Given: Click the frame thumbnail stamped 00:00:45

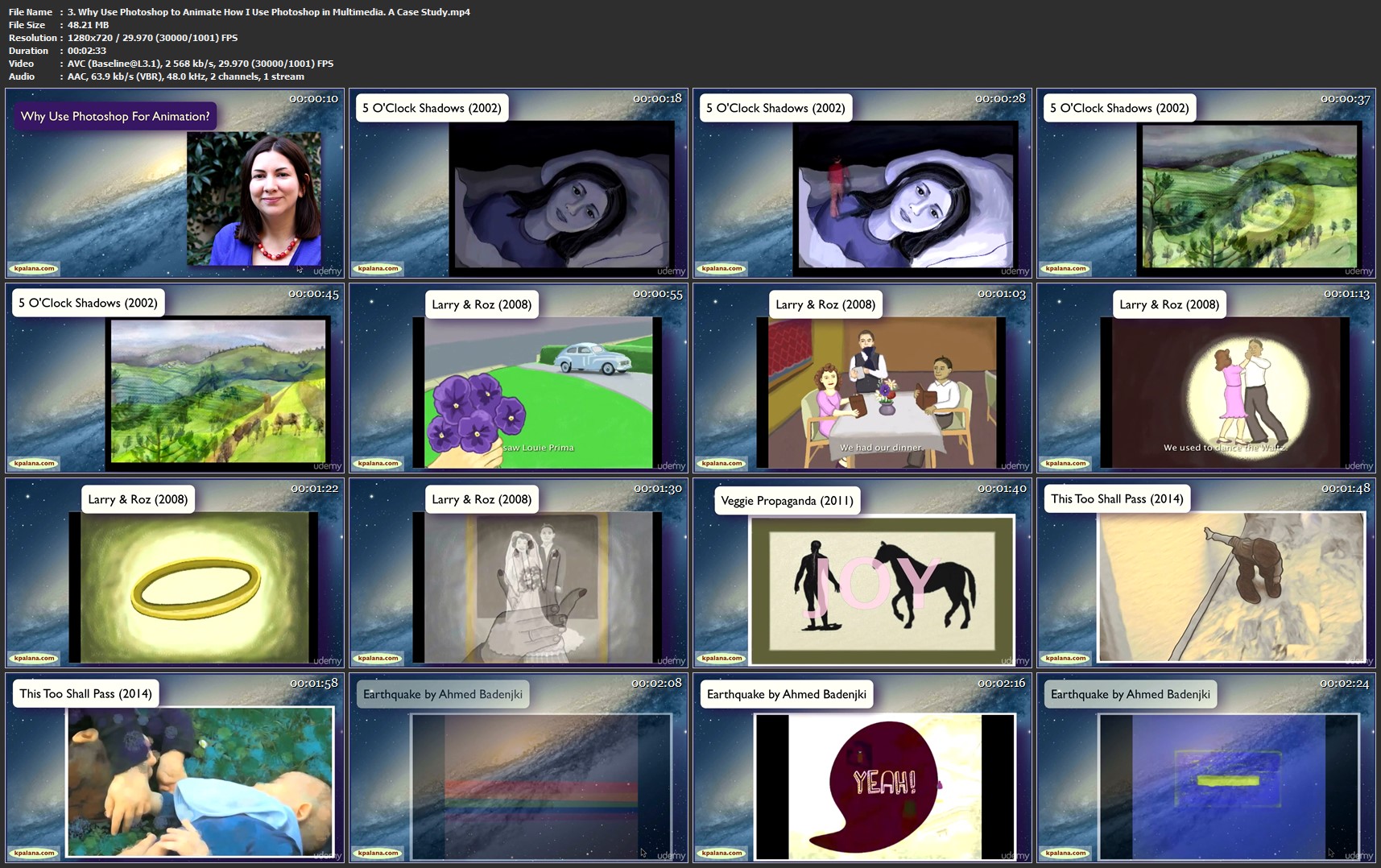Looking at the screenshot, I should pyautogui.click(x=175, y=378).
